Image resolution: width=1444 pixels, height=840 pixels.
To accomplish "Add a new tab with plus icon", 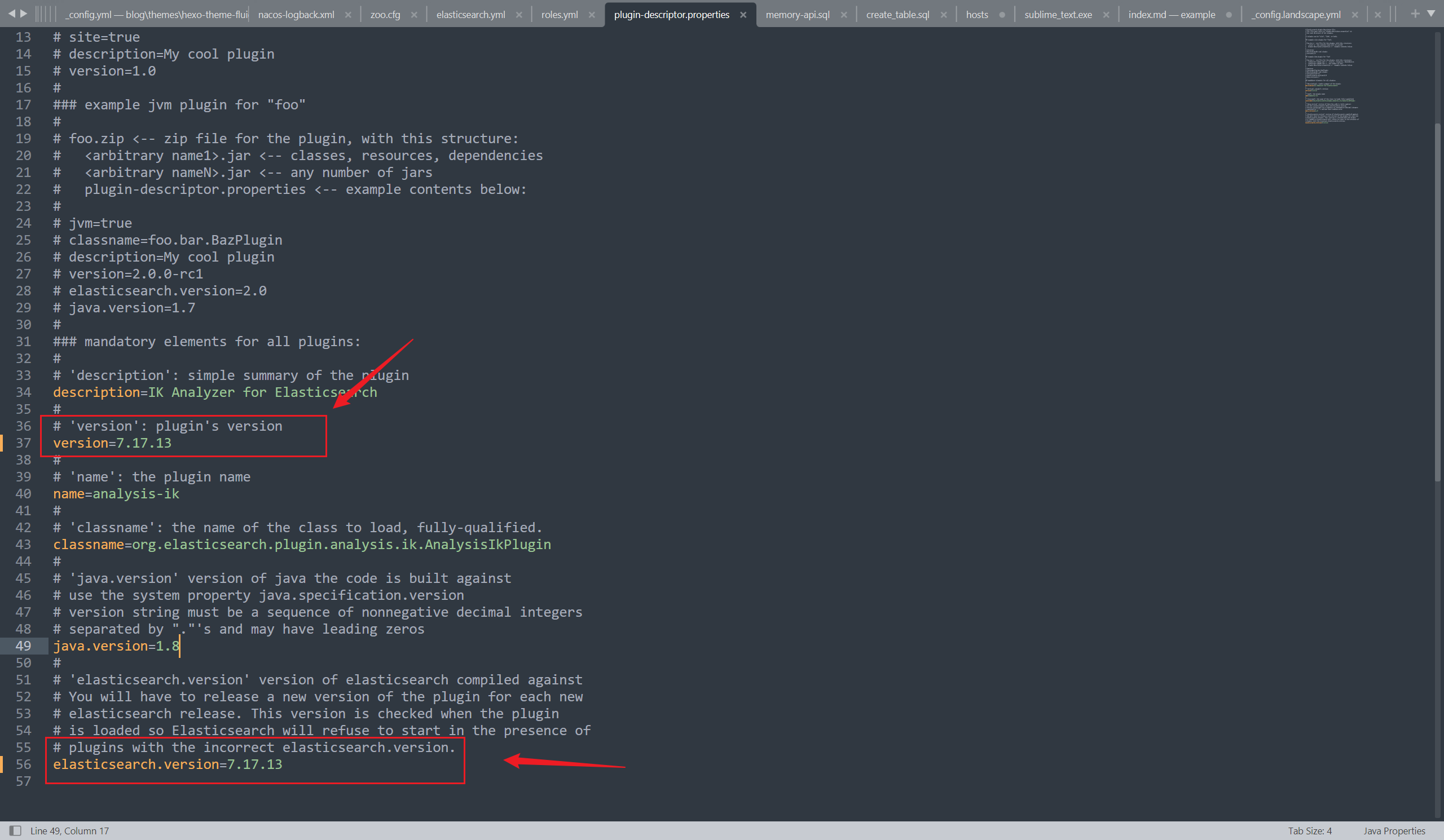I will coord(1415,14).
